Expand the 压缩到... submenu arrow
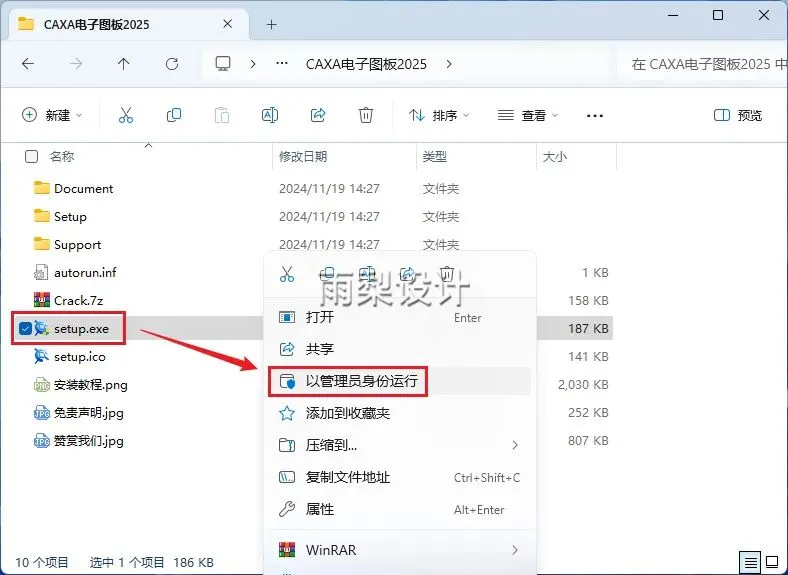The image size is (788, 575). (515, 445)
